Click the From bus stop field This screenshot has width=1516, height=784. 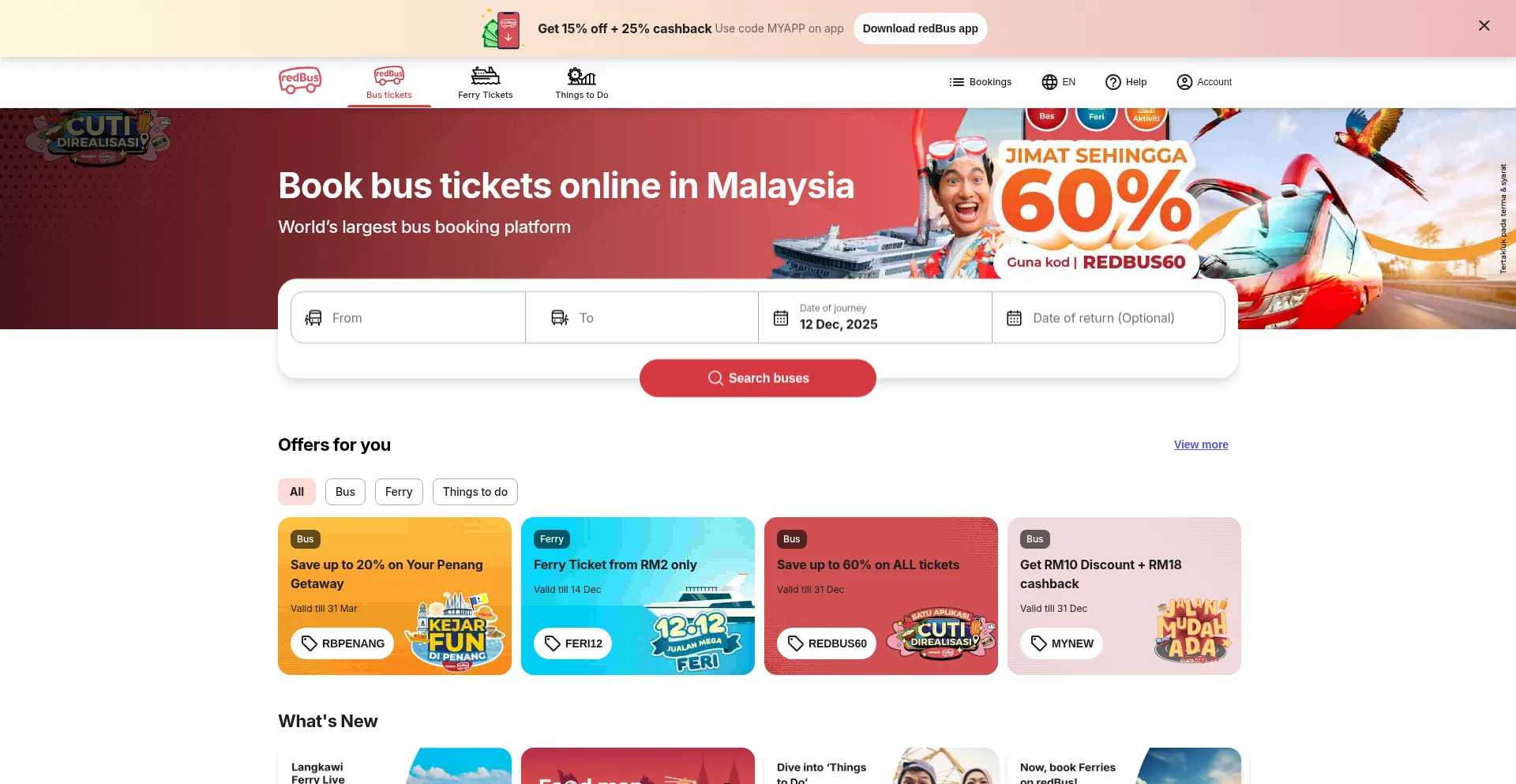pyautogui.click(x=408, y=317)
